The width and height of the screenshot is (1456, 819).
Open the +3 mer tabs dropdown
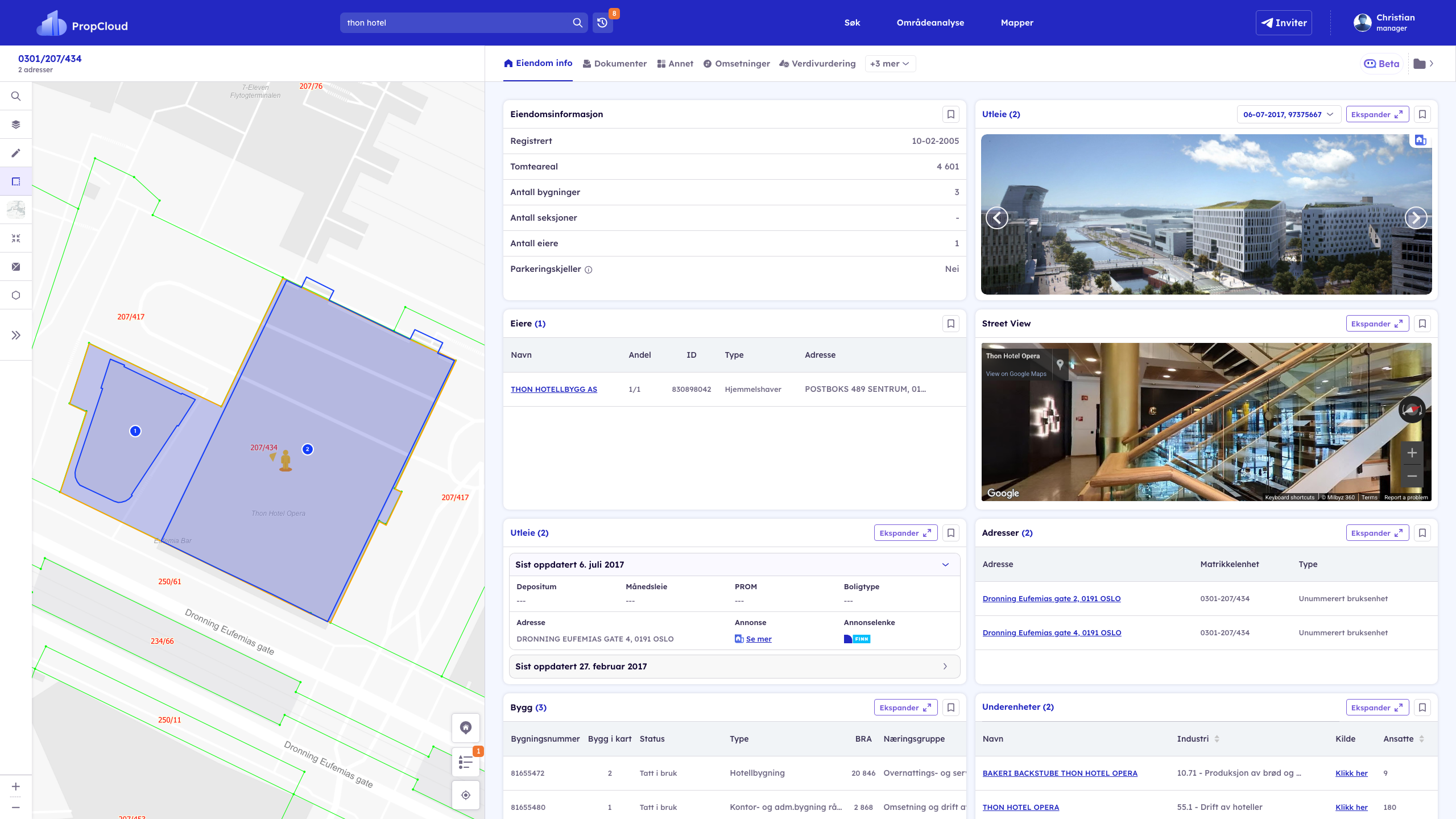coord(890,64)
